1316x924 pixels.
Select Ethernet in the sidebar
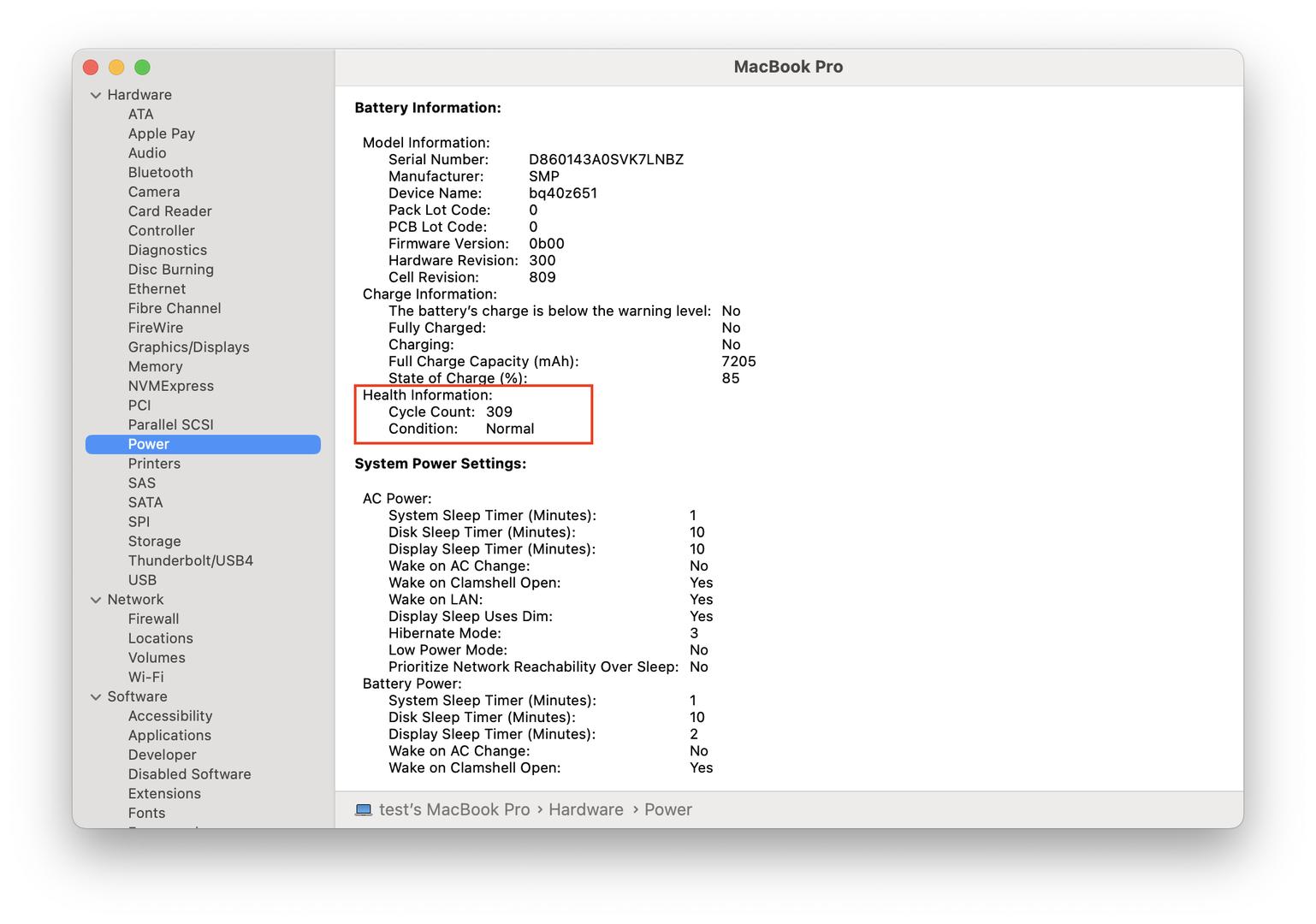[157, 289]
